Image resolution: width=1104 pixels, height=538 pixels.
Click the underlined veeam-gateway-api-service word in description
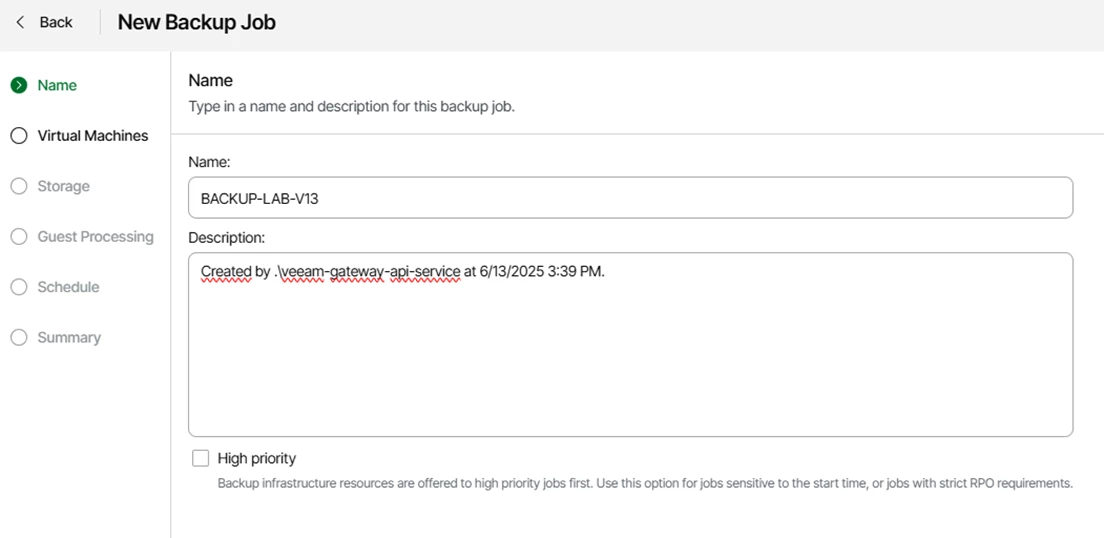[370, 272]
